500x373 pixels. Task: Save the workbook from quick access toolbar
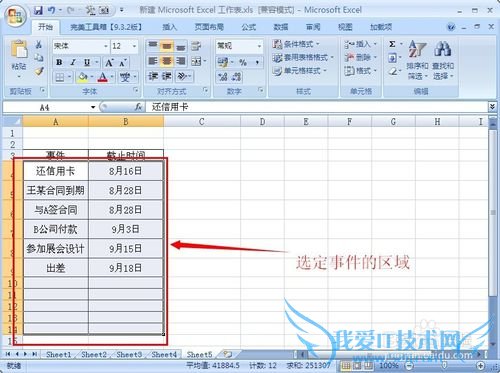[38, 10]
